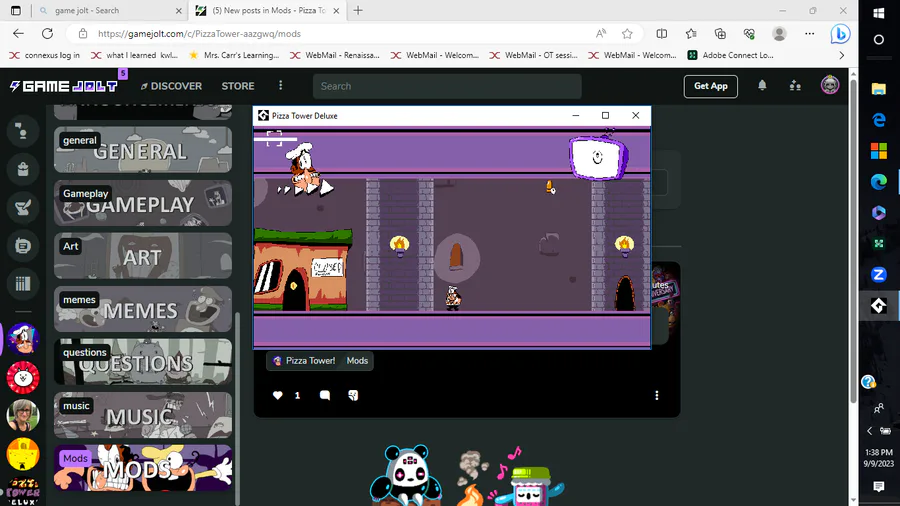Click the Pizza Tower Deluxe game window title
The image size is (900, 506).
click(305, 116)
